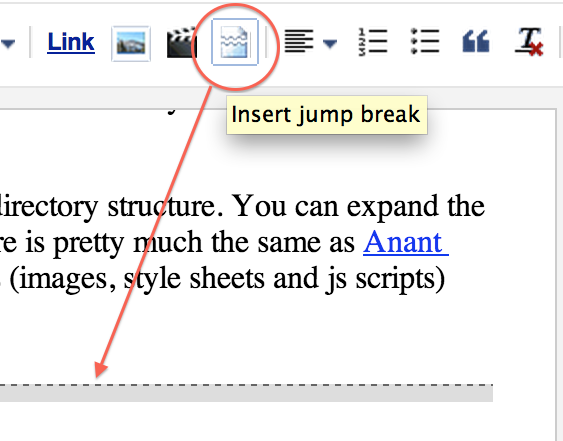Click the Insert jump break icon

(x=235, y=42)
